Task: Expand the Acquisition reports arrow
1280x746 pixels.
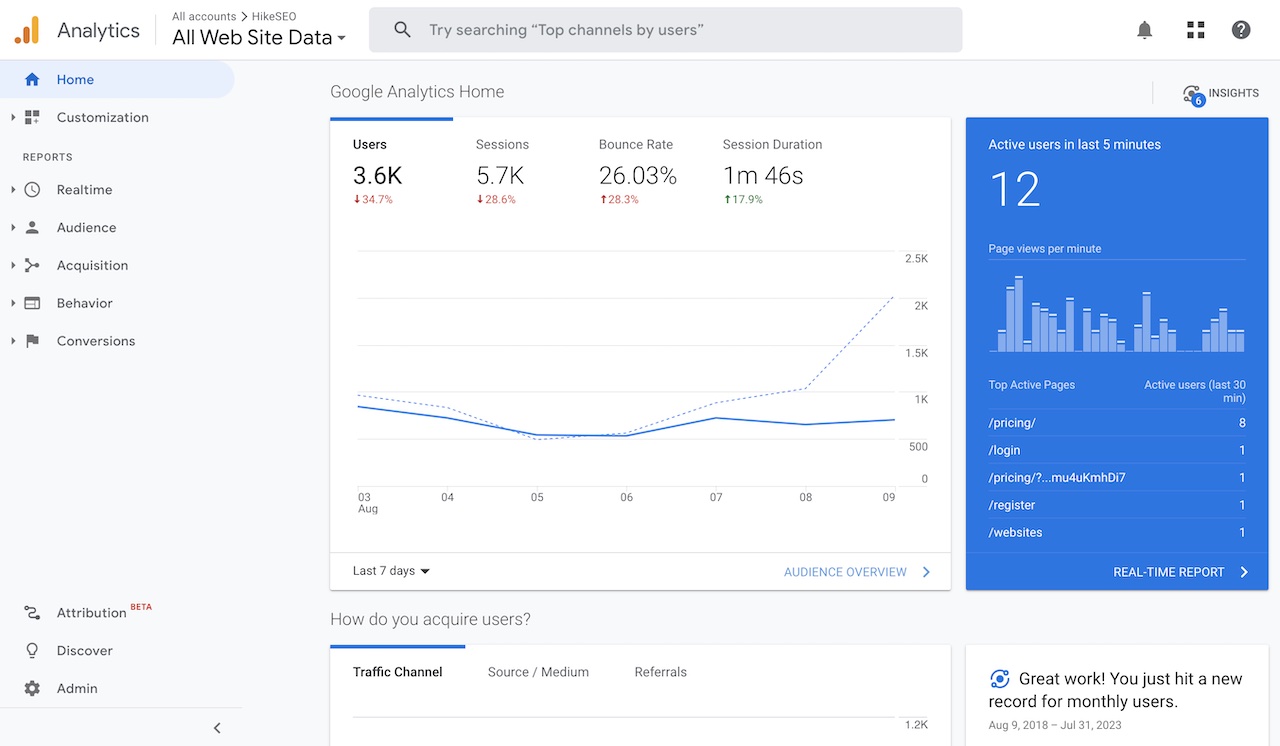Action: point(13,265)
